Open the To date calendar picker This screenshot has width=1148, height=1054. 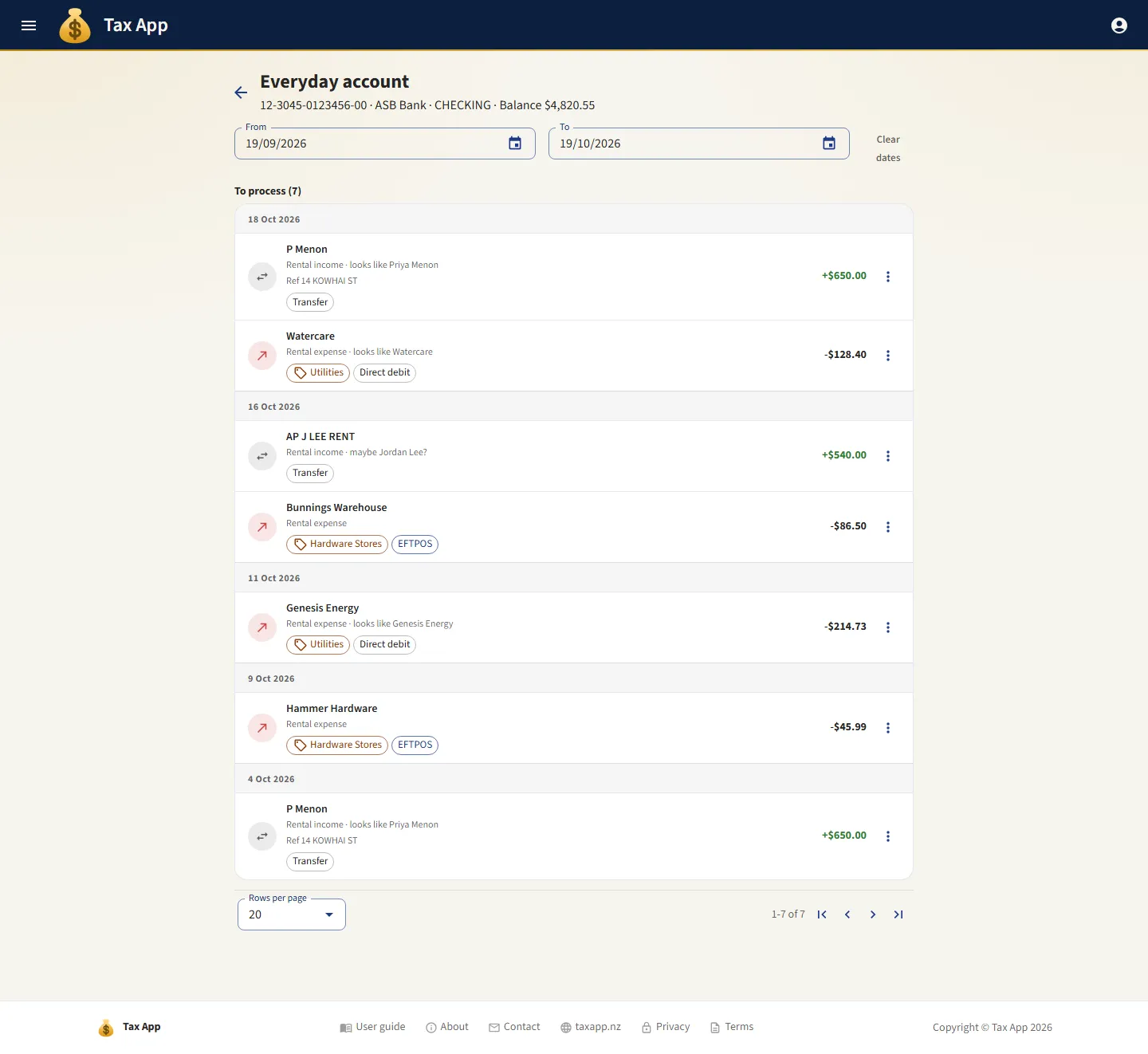click(x=829, y=144)
